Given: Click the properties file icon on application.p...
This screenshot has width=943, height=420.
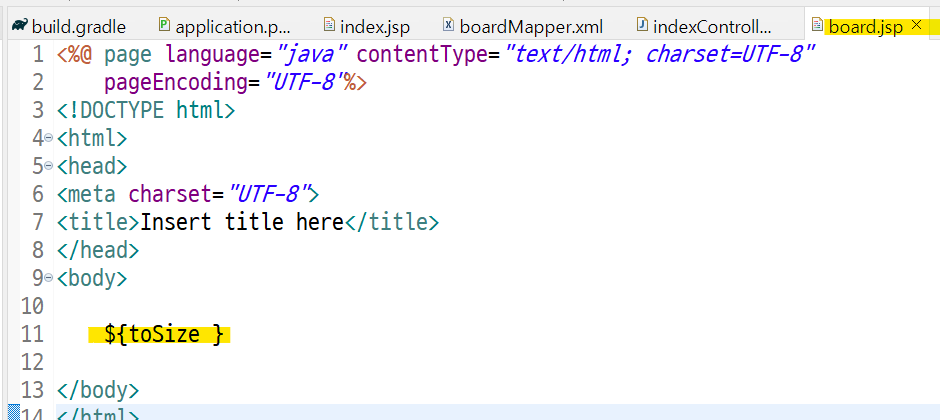Looking at the screenshot, I should pyautogui.click(x=164, y=25).
